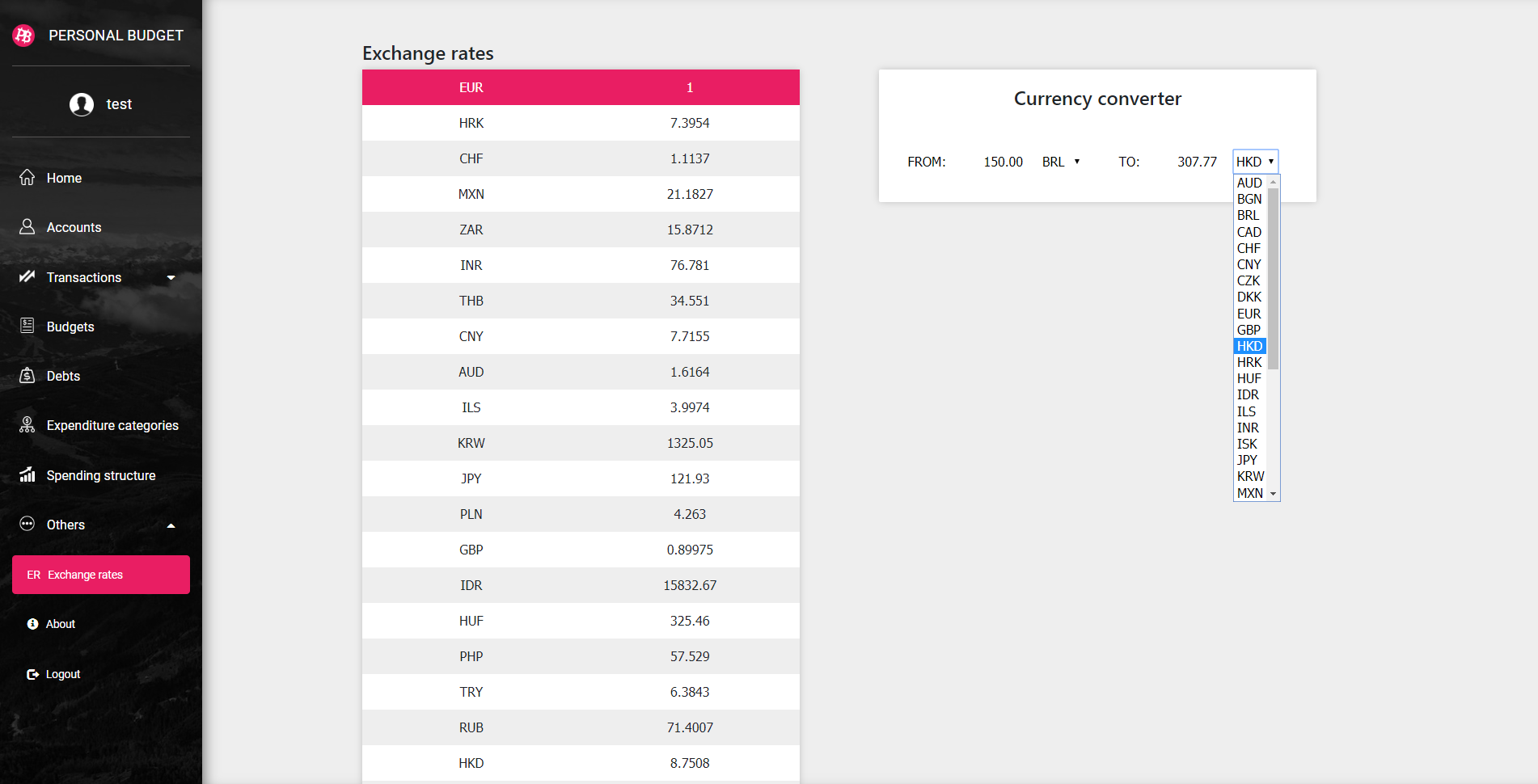Expand the Transactions menu chevron
1538x784 pixels.
pos(171,277)
